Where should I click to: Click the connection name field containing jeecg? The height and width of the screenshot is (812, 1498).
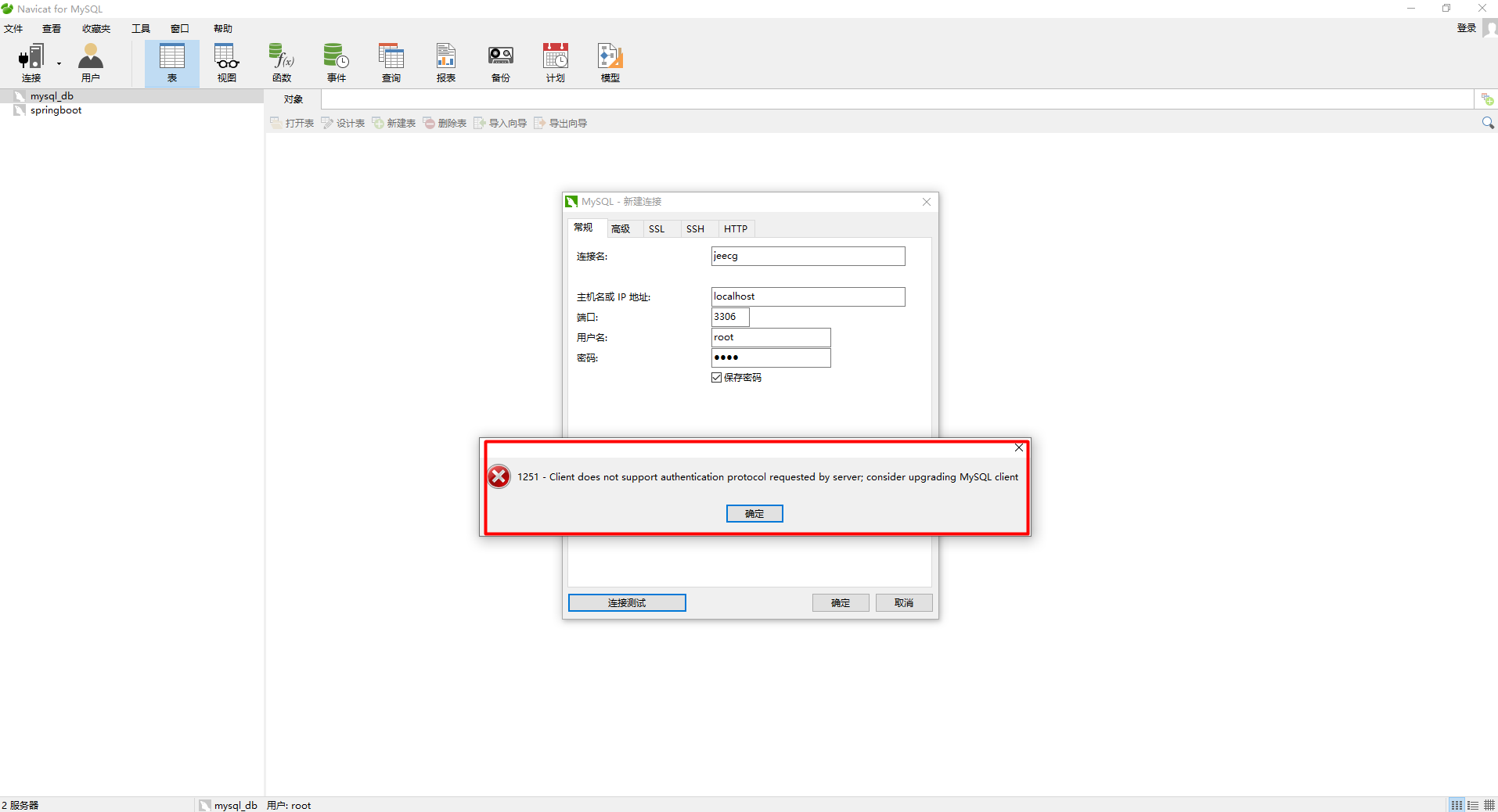click(x=808, y=257)
